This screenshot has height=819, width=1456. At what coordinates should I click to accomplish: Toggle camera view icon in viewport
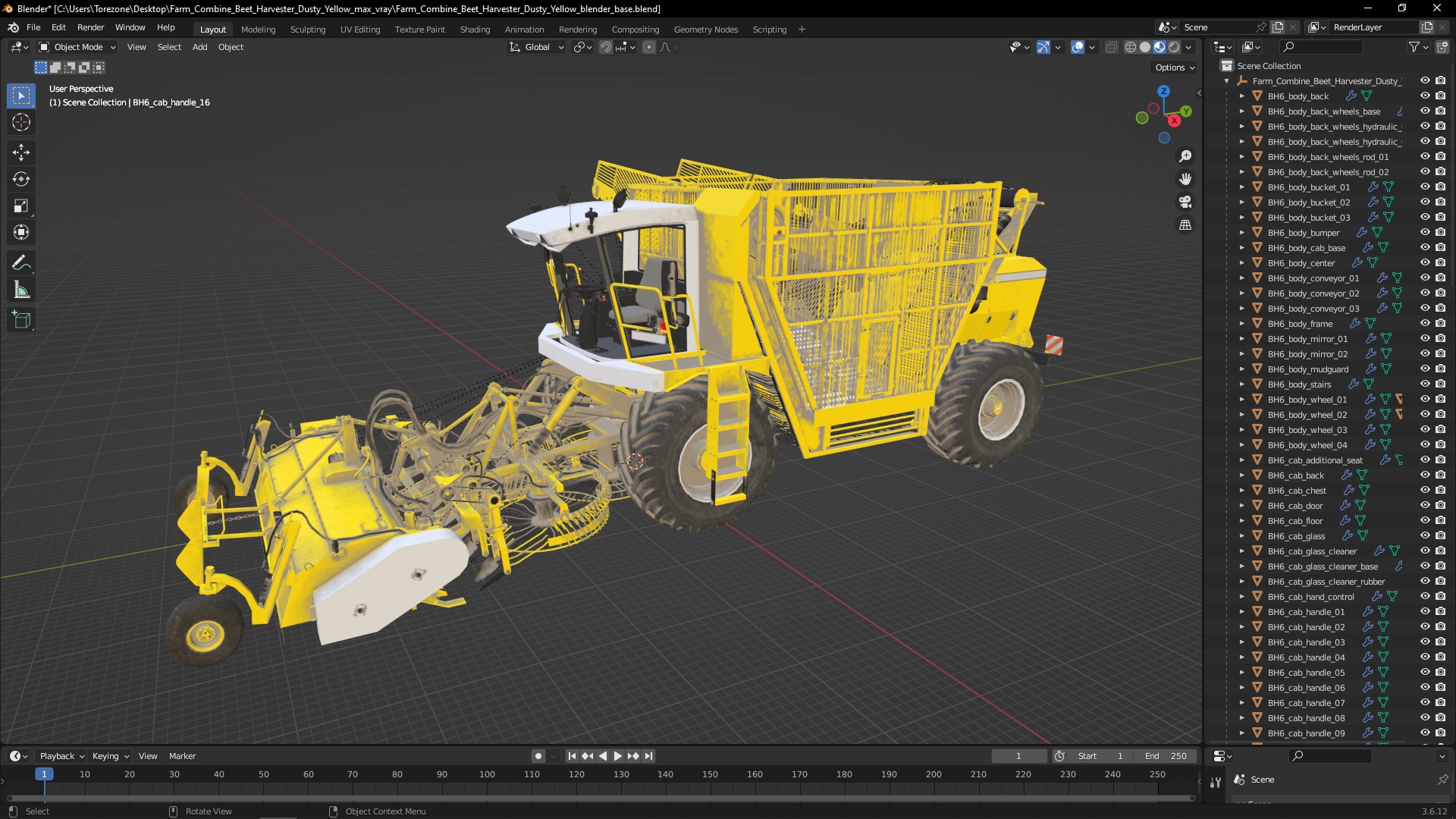tap(1185, 202)
